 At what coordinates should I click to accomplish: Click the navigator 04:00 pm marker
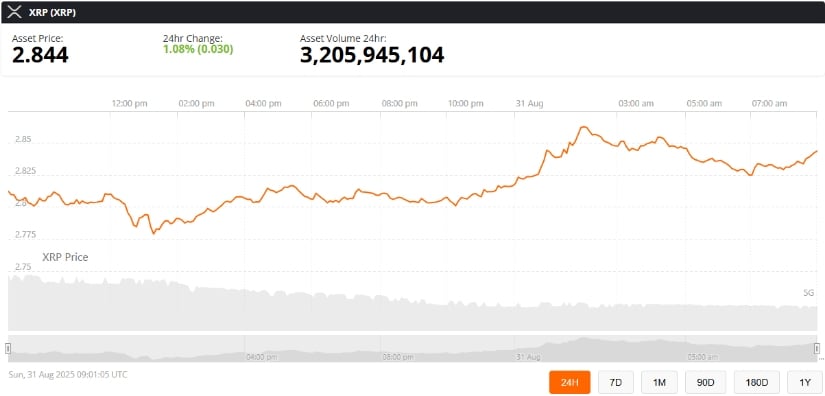point(261,357)
